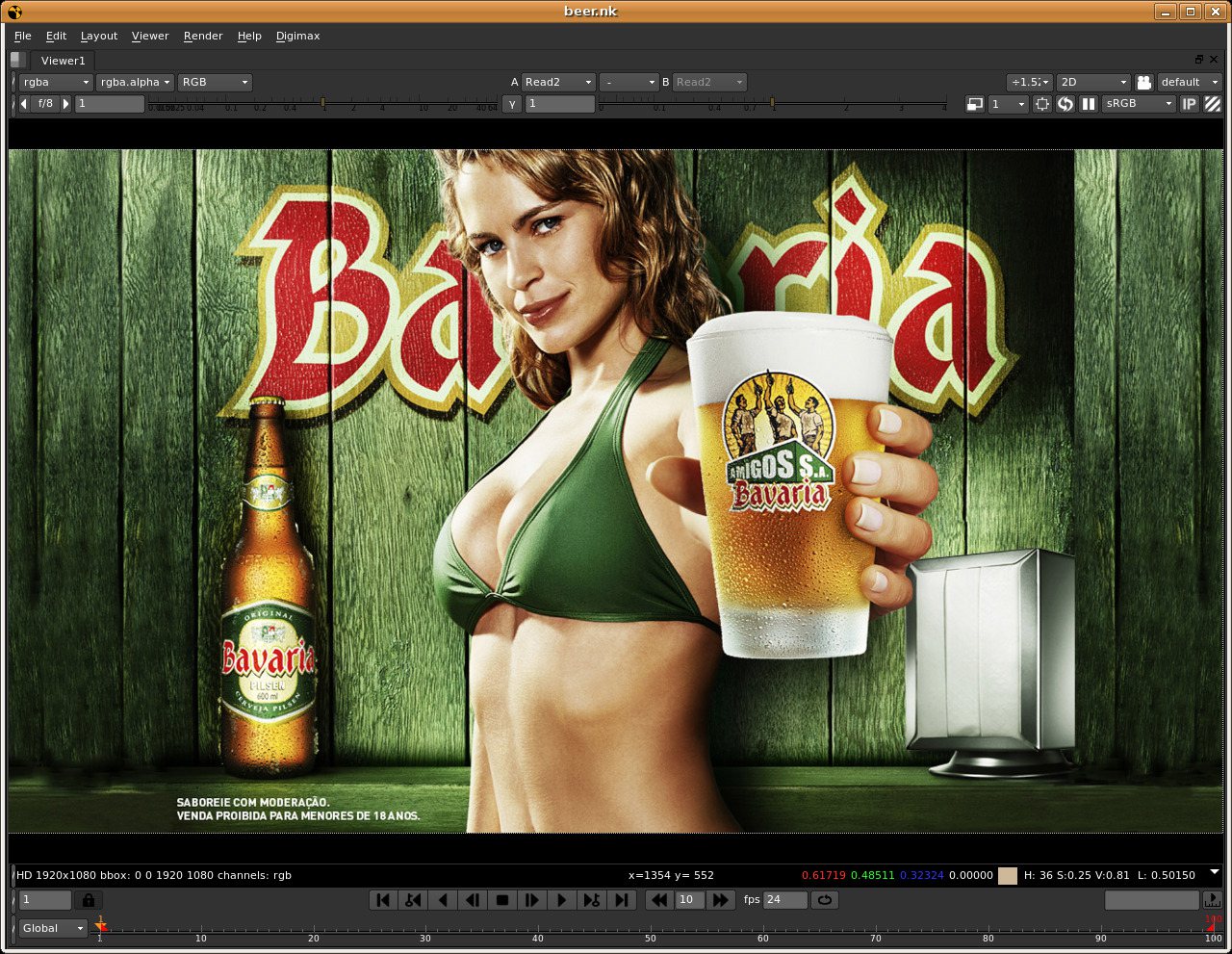This screenshot has width=1232, height=954.
Task: Select the Viewer1 tab
Action: click(x=63, y=61)
